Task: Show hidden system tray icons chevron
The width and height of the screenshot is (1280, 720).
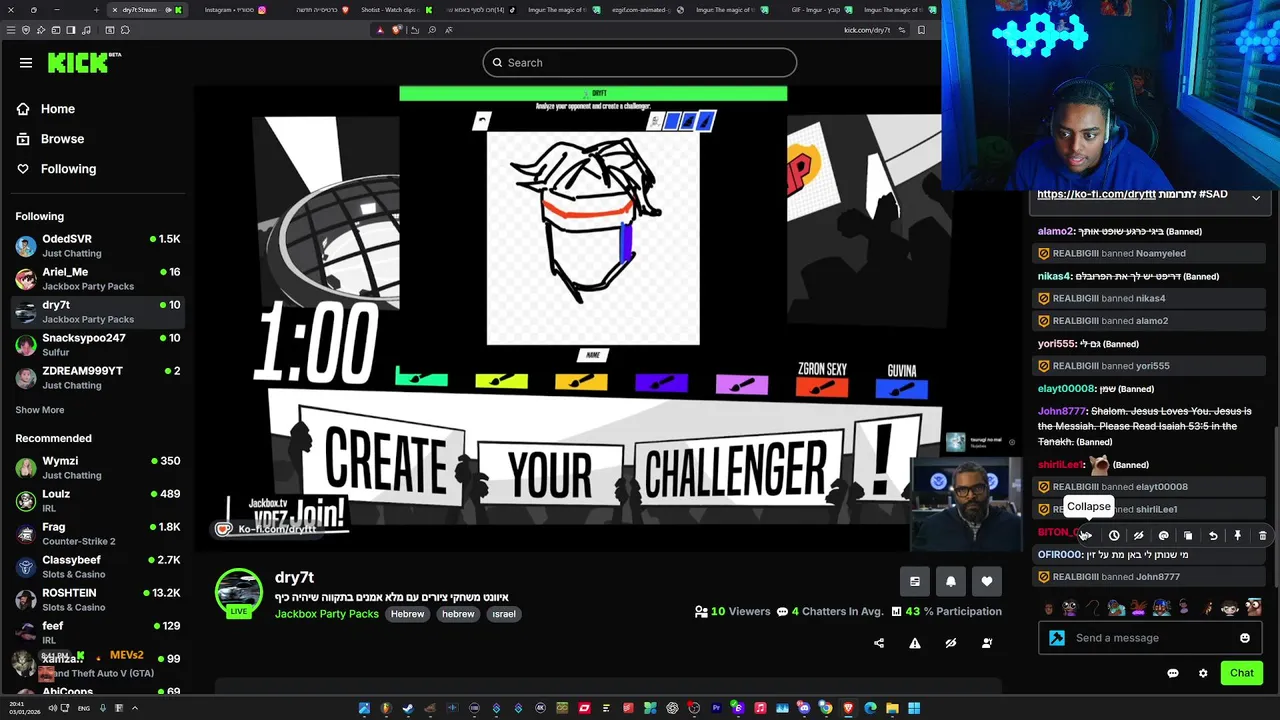Action: point(134,708)
